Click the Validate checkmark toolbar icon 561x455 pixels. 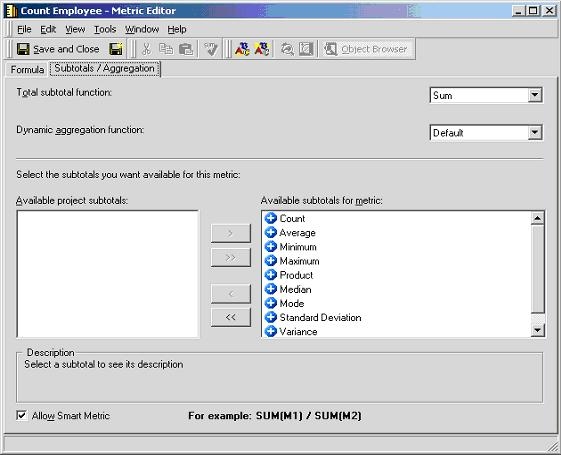[x=211, y=49]
